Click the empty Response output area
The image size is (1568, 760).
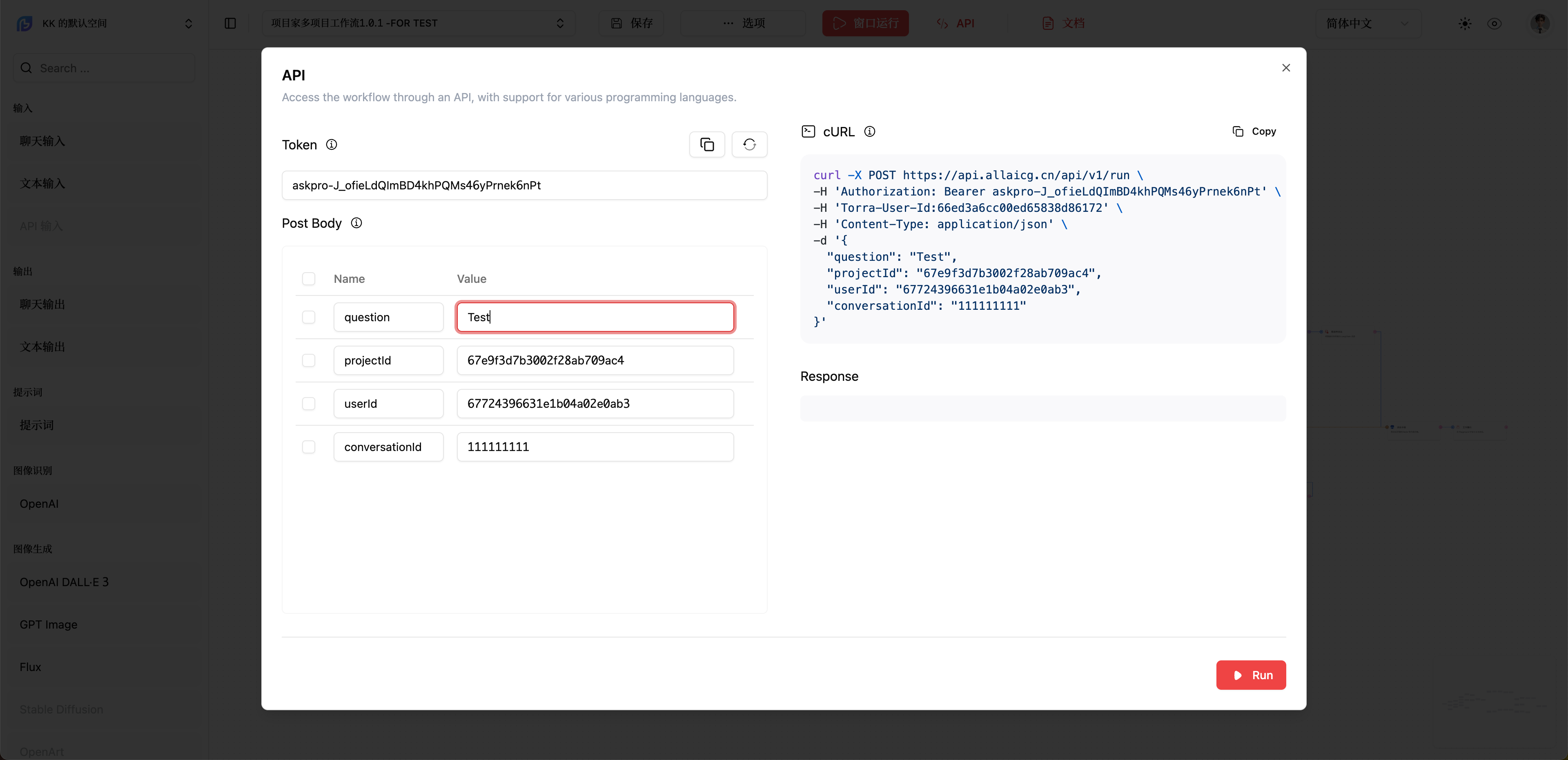(1043, 408)
